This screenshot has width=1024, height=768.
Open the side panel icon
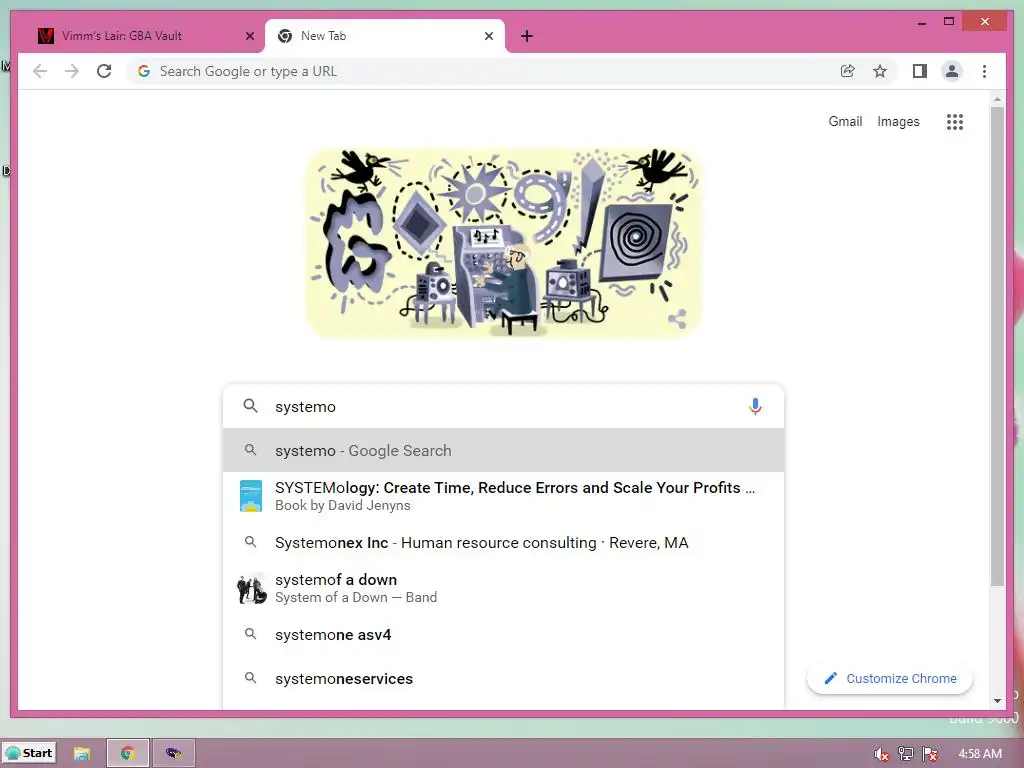(920, 71)
